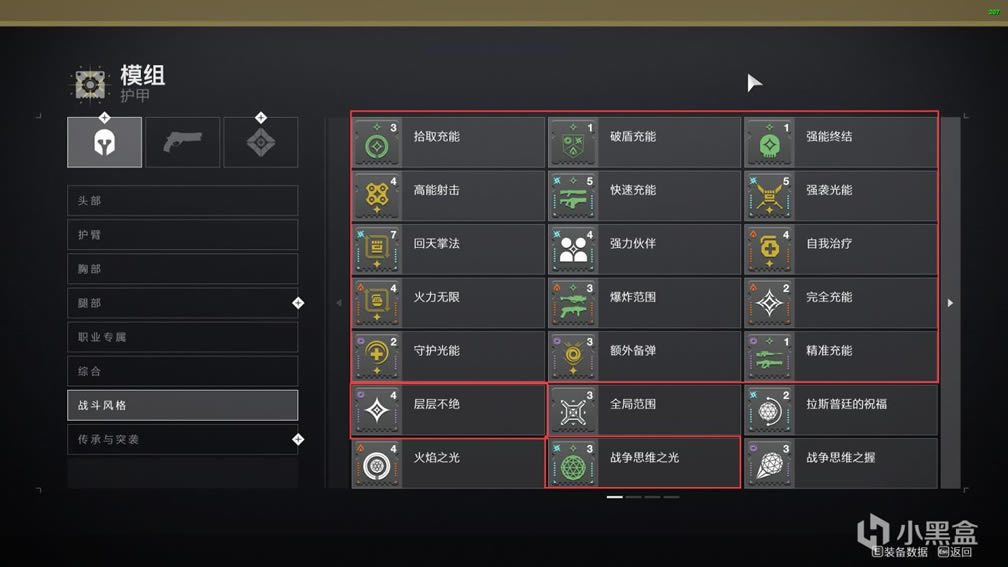Click the first page indicator dash
Screen dimensions: 1008x567
pyautogui.click(x=615, y=497)
